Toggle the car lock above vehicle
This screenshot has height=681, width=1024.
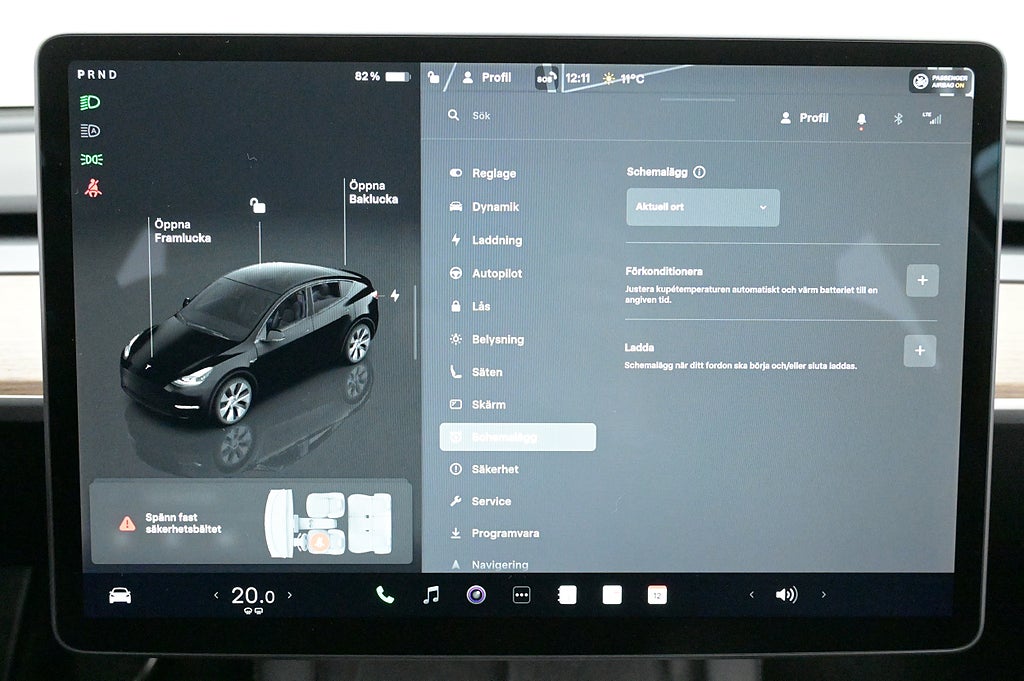click(258, 205)
